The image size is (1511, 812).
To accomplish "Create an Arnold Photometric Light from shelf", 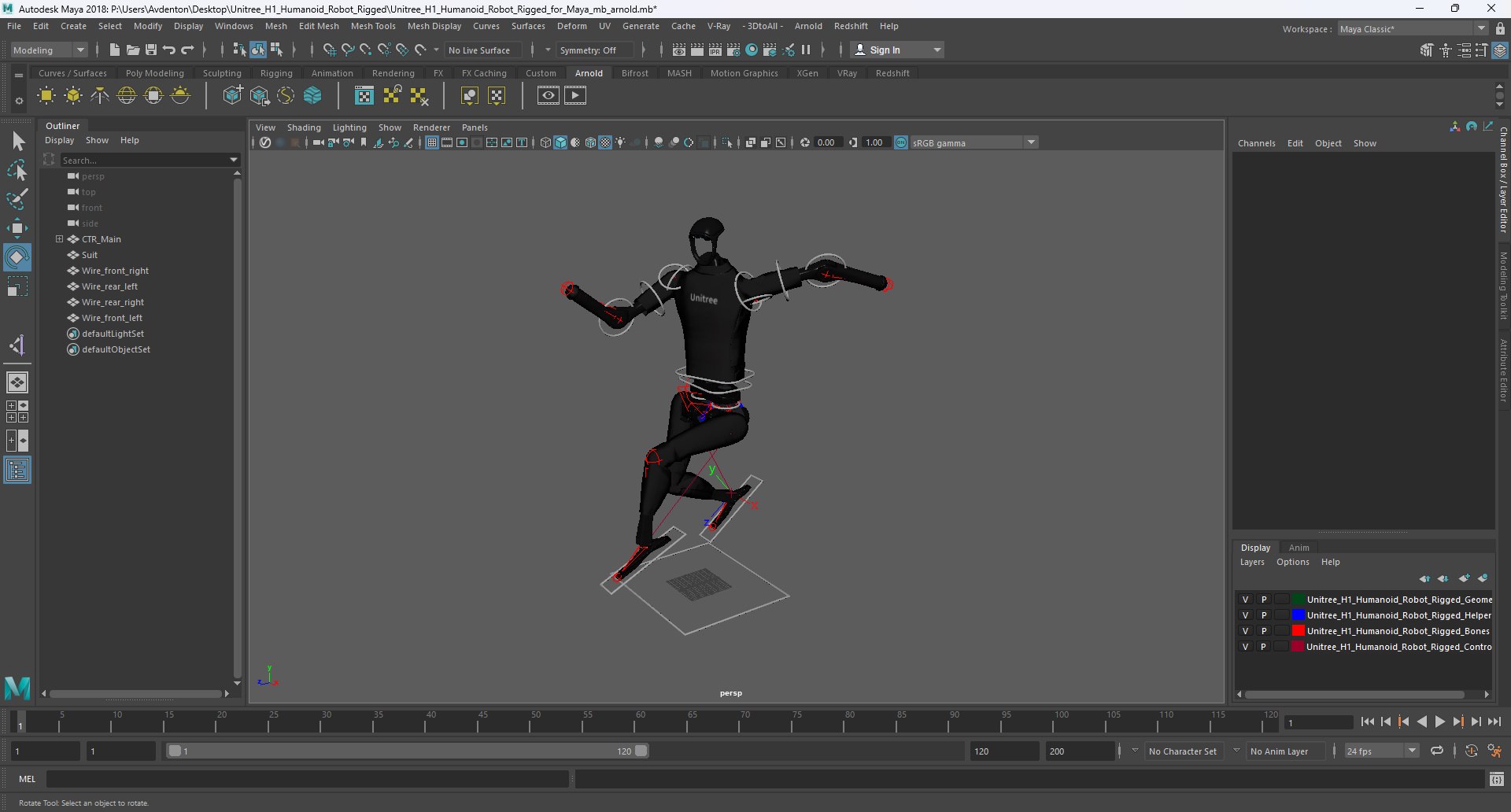I will click(x=100, y=96).
